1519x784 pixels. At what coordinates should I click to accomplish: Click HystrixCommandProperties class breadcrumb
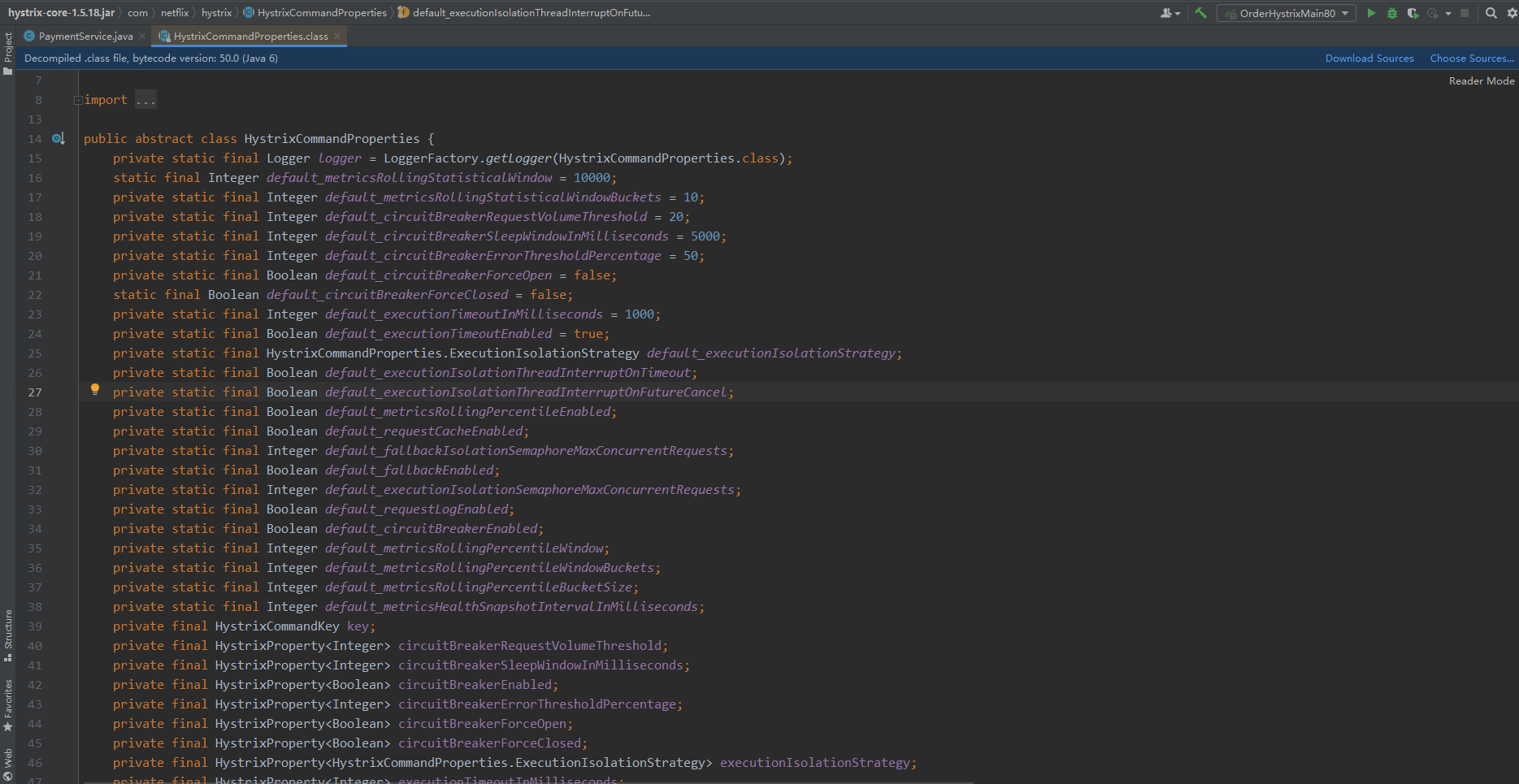315,12
